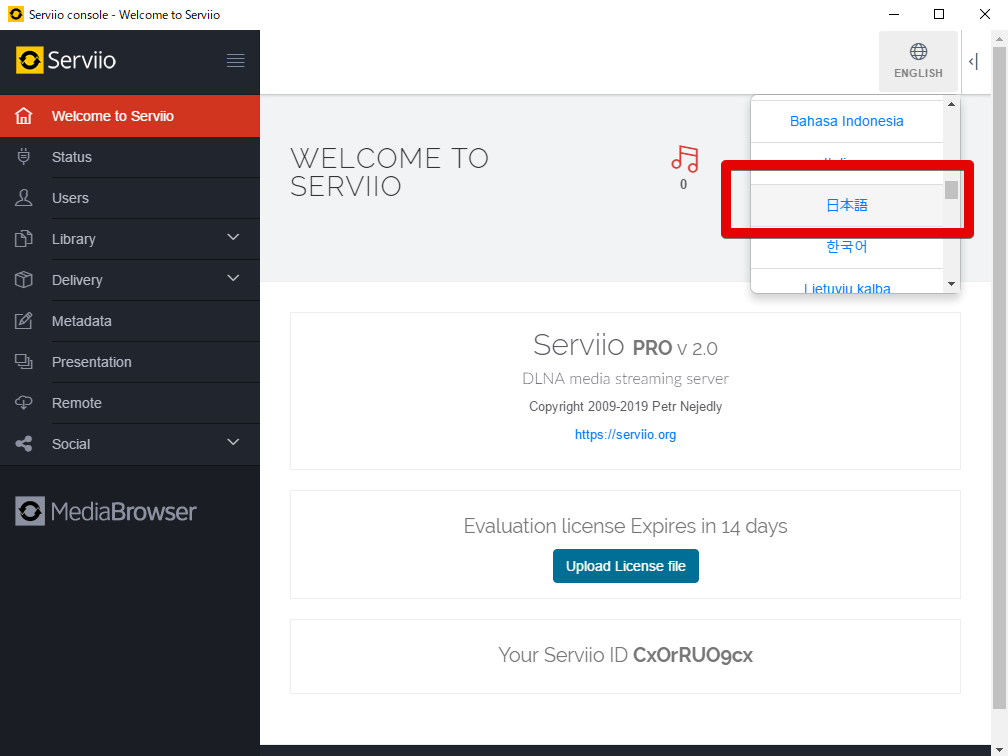The image size is (1008, 756).
Task: Click the Evaluation license Expires in 14 days text
Action: tap(626, 526)
